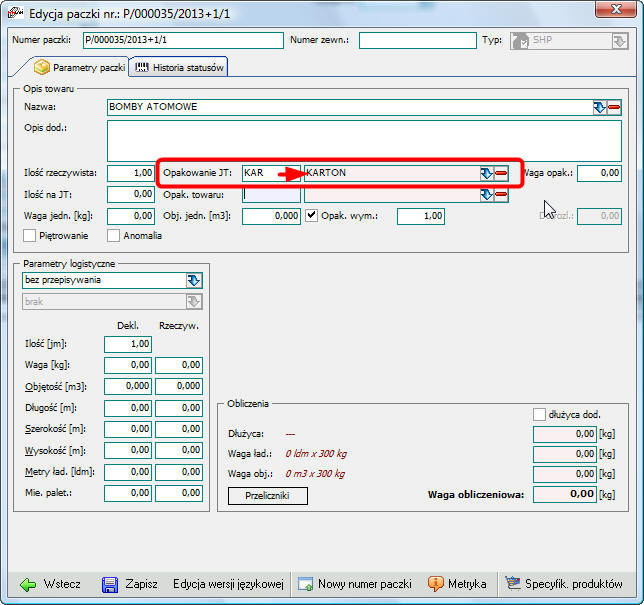Clear the Nazwa field with red minus
The image size is (644, 605).
click(614, 108)
